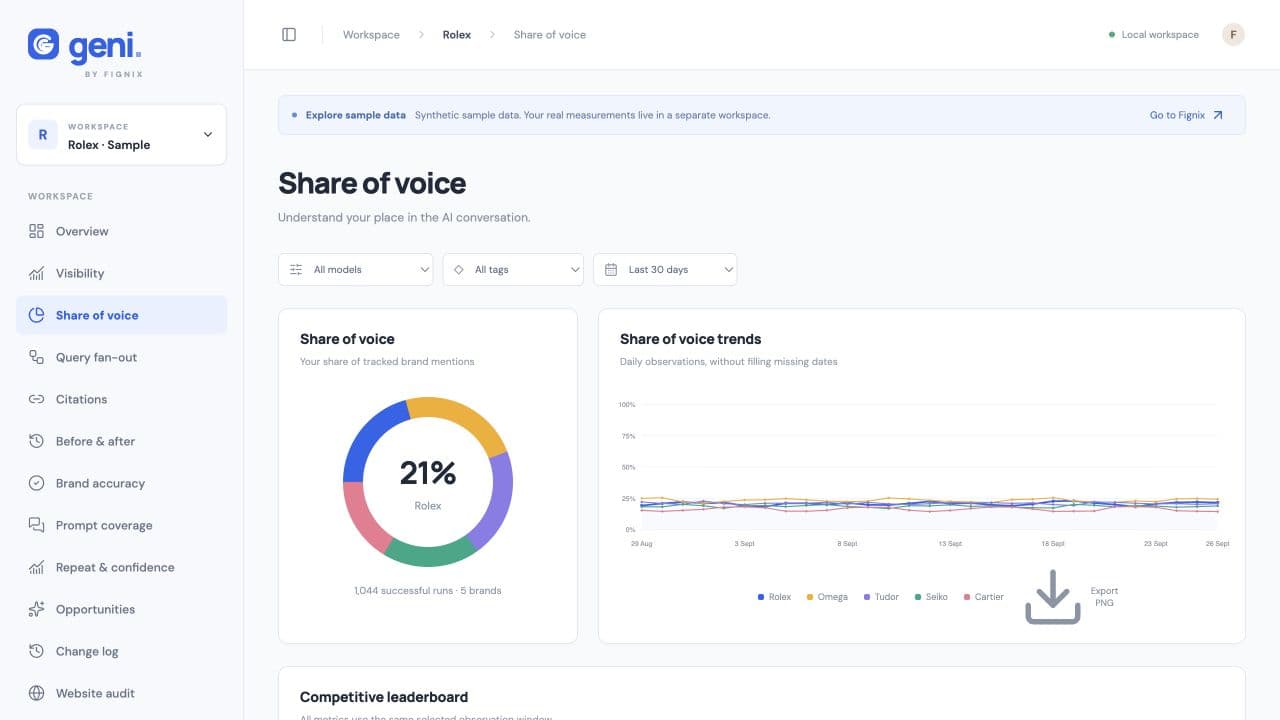Click the green Local workspace status dot
Viewport: 1280px width, 720px height.
(x=1112, y=35)
